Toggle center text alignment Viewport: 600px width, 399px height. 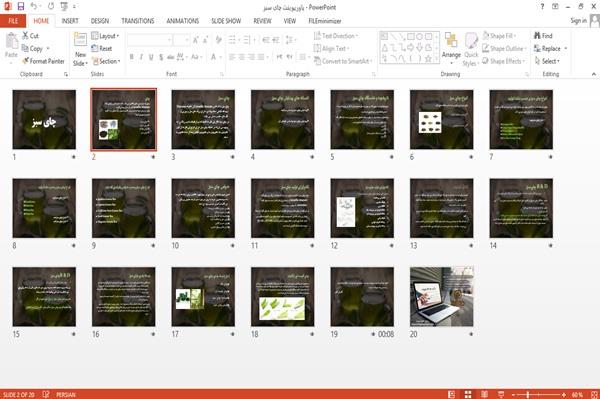coord(241,57)
